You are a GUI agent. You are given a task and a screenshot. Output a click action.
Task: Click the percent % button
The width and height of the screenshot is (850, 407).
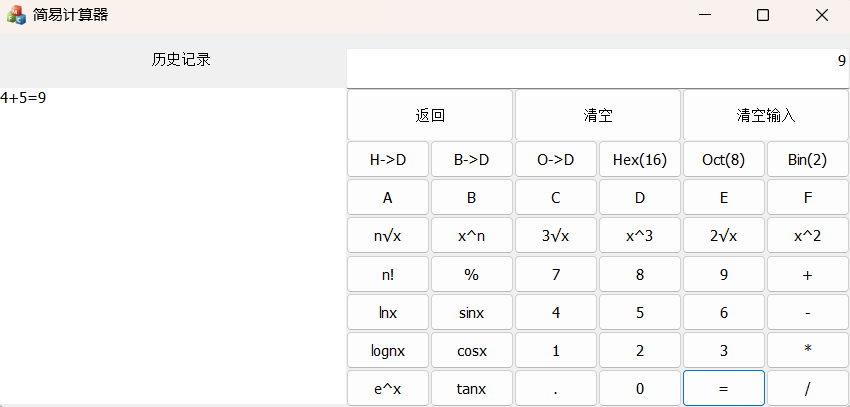click(x=472, y=274)
